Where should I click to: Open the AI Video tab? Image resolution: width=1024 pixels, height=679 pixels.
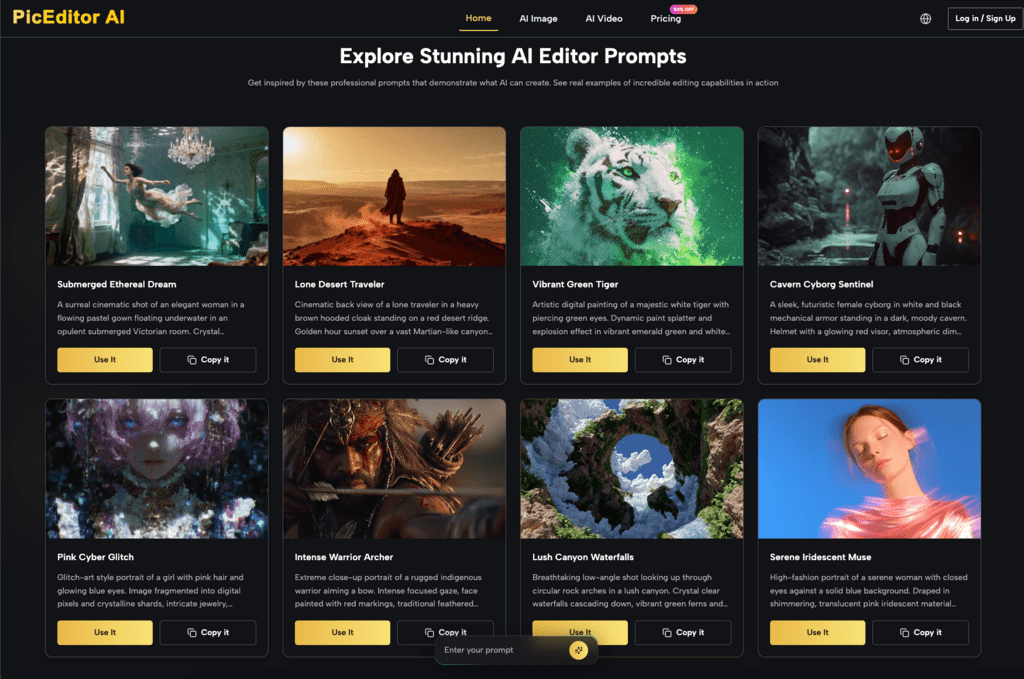coord(603,19)
